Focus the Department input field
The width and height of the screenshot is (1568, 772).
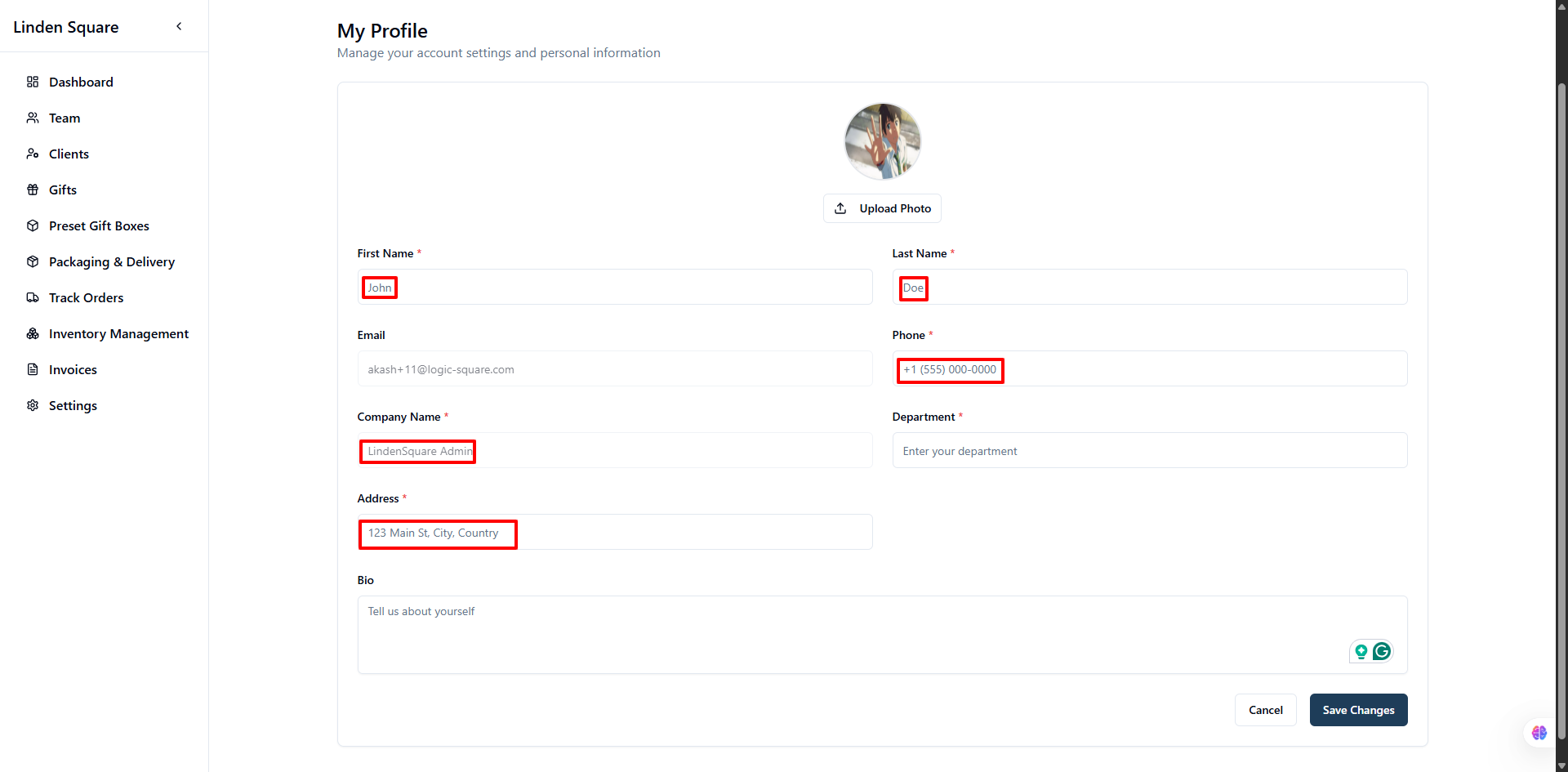point(1149,450)
